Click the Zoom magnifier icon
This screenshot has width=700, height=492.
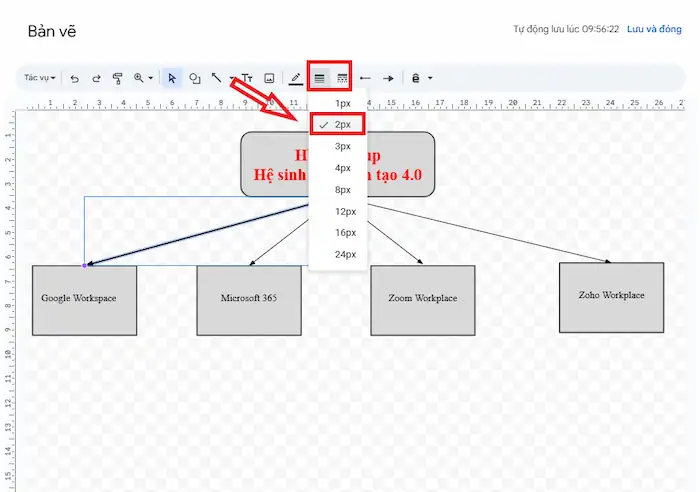point(139,78)
